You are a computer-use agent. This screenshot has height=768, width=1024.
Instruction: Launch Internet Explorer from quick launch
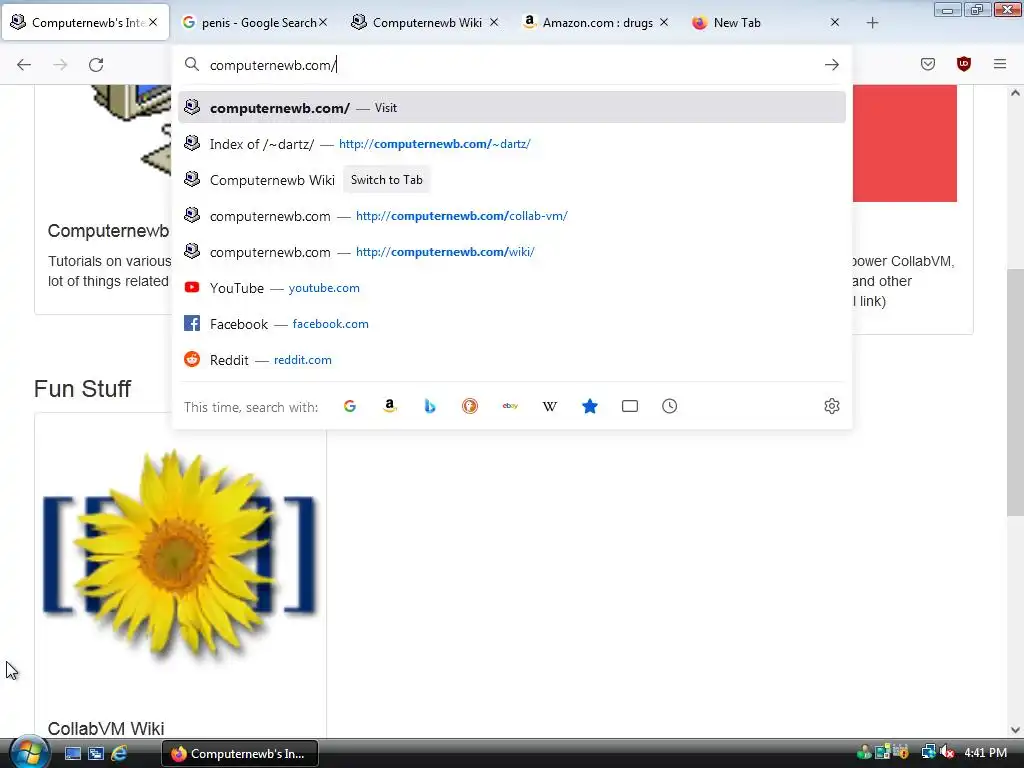[119, 754]
